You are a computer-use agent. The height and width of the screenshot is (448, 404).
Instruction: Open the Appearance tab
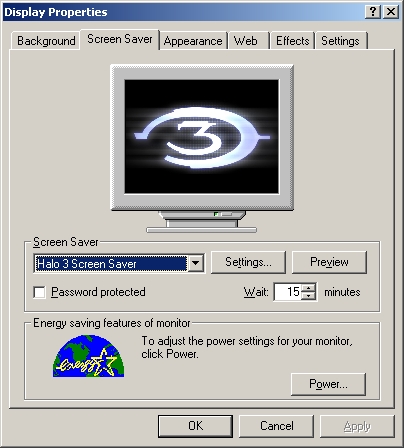(x=193, y=41)
